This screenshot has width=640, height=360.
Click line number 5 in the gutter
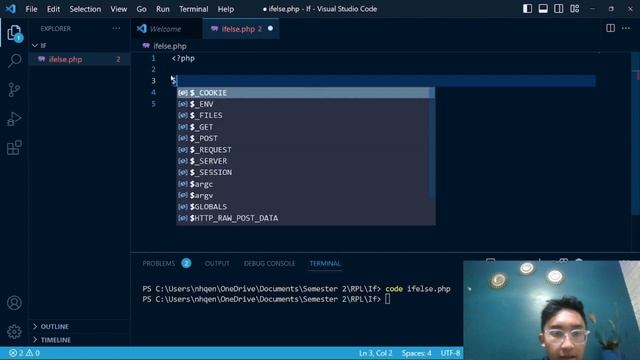click(x=153, y=104)
